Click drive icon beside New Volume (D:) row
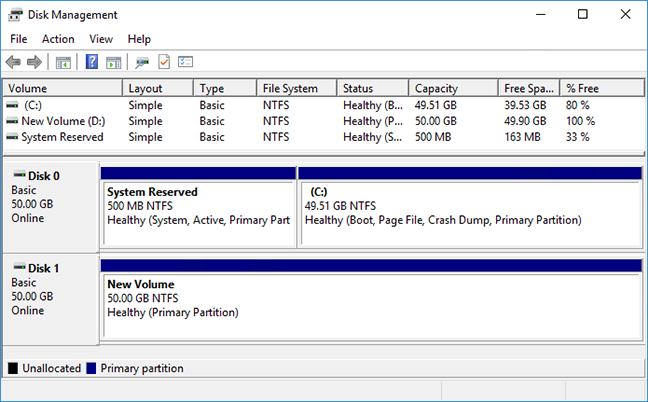The width and height of the screenshot is (648, 402). (12, 121)
